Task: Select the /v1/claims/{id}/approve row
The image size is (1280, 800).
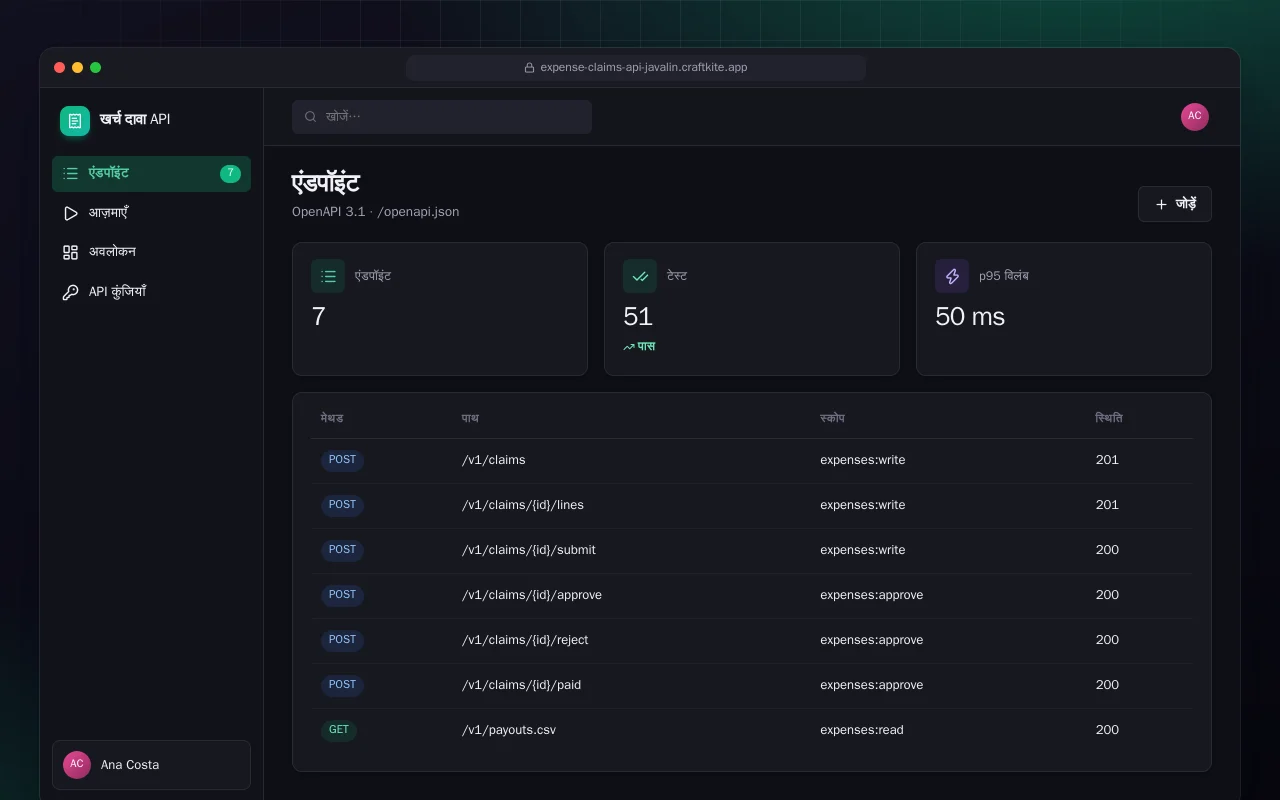Action: [x=752, y=596]
